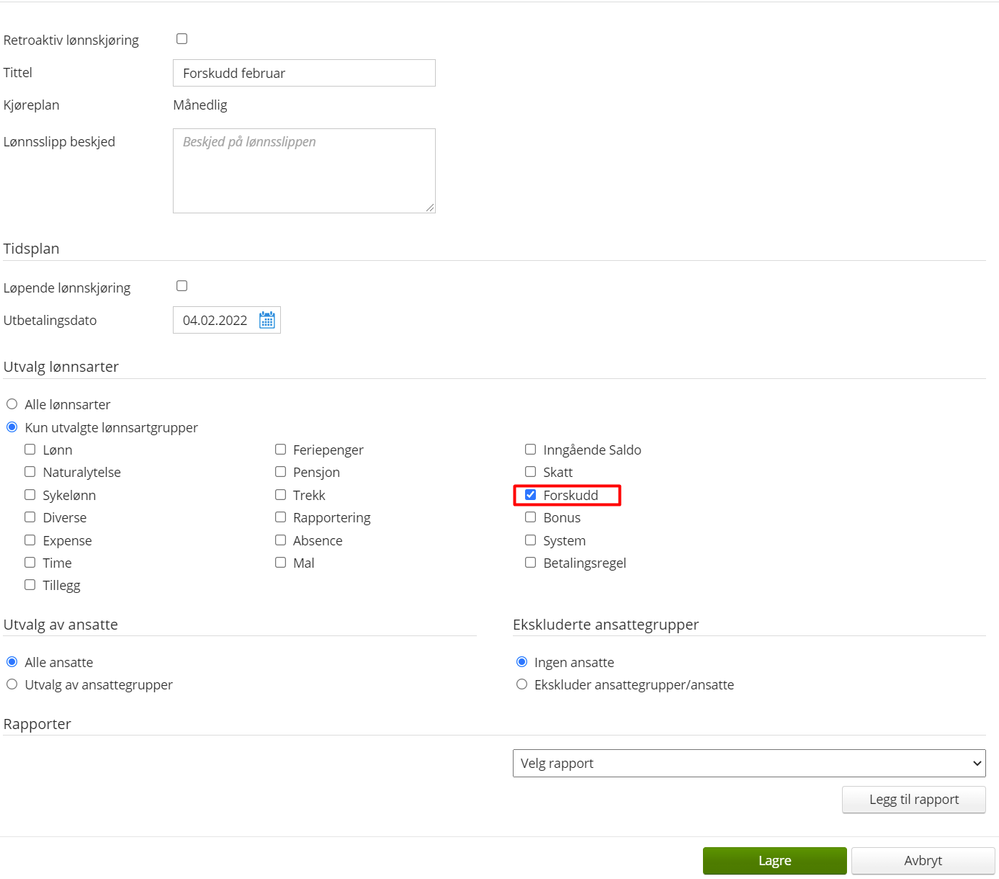Tick the Sykelønn checkbox
Screen dimensions: 999x879
[30, 495]
